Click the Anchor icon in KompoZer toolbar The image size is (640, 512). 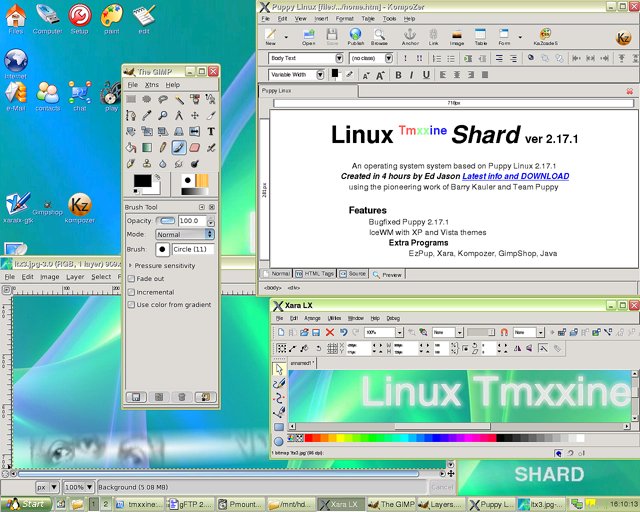tap(410, 36)
